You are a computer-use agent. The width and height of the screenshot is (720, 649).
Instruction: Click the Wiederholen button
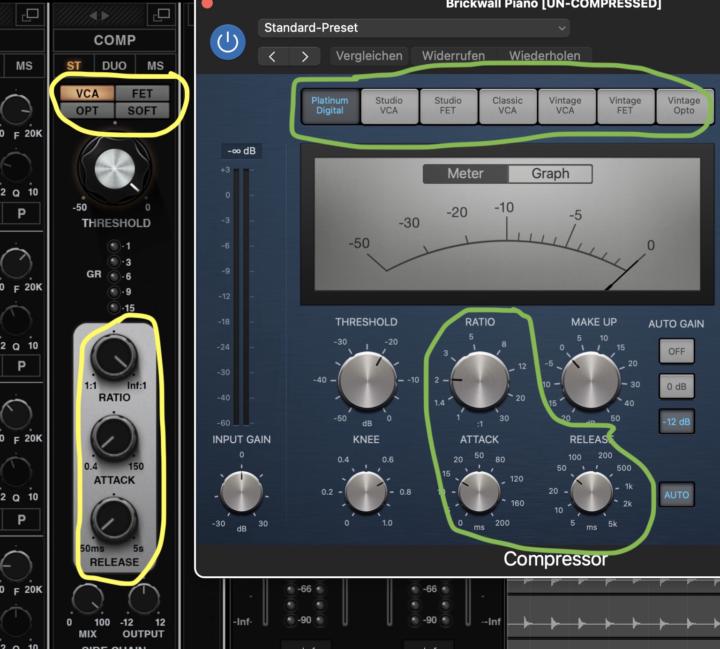(x=545, y=56)
